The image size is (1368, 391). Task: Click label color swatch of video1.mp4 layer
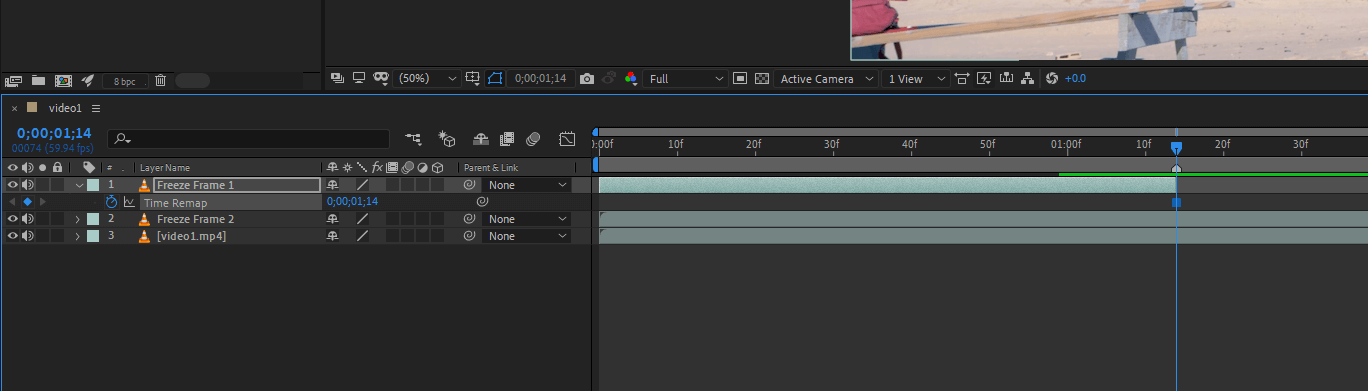(93, 236)
